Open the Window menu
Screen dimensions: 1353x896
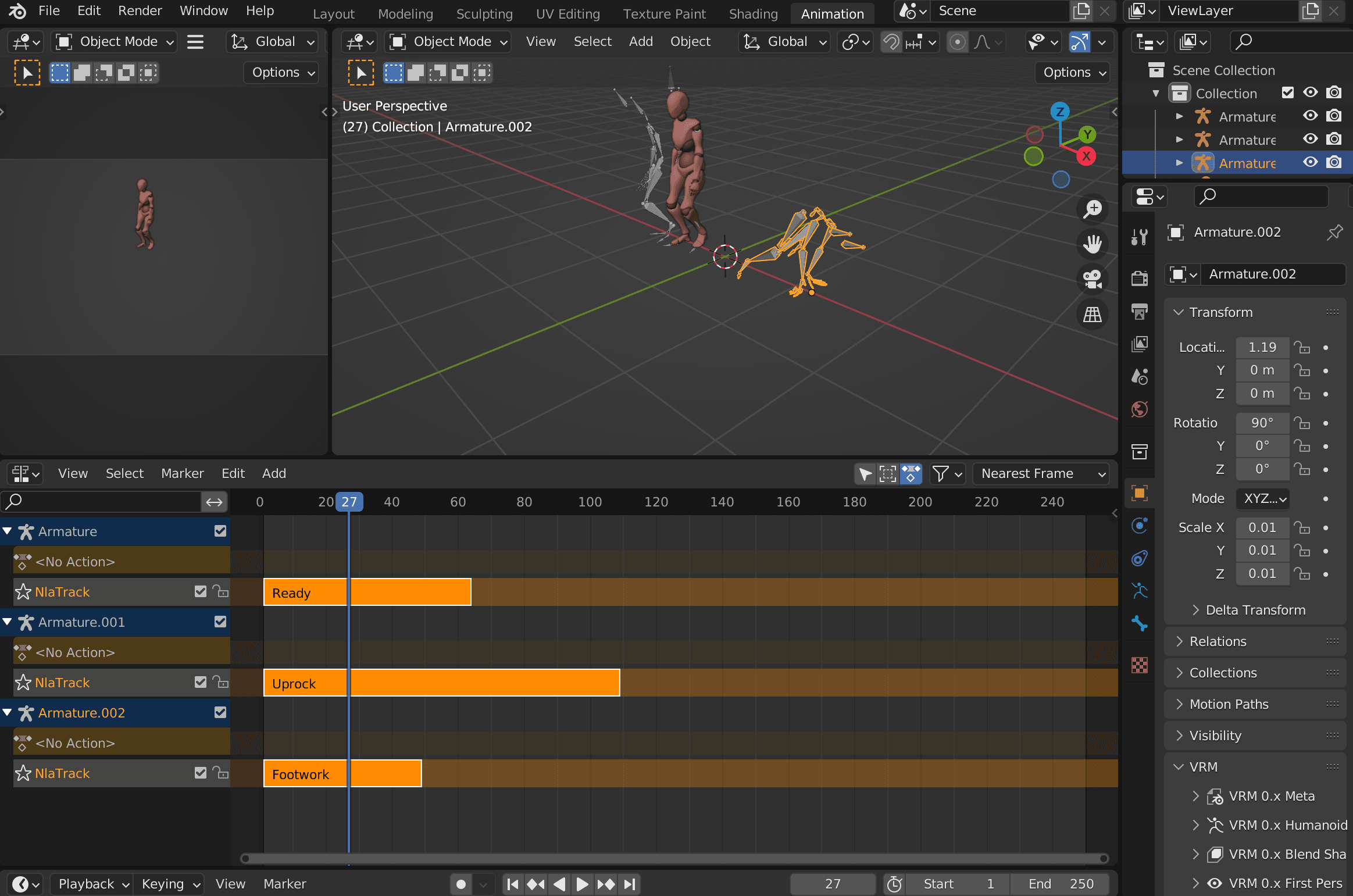coord(204,10)
